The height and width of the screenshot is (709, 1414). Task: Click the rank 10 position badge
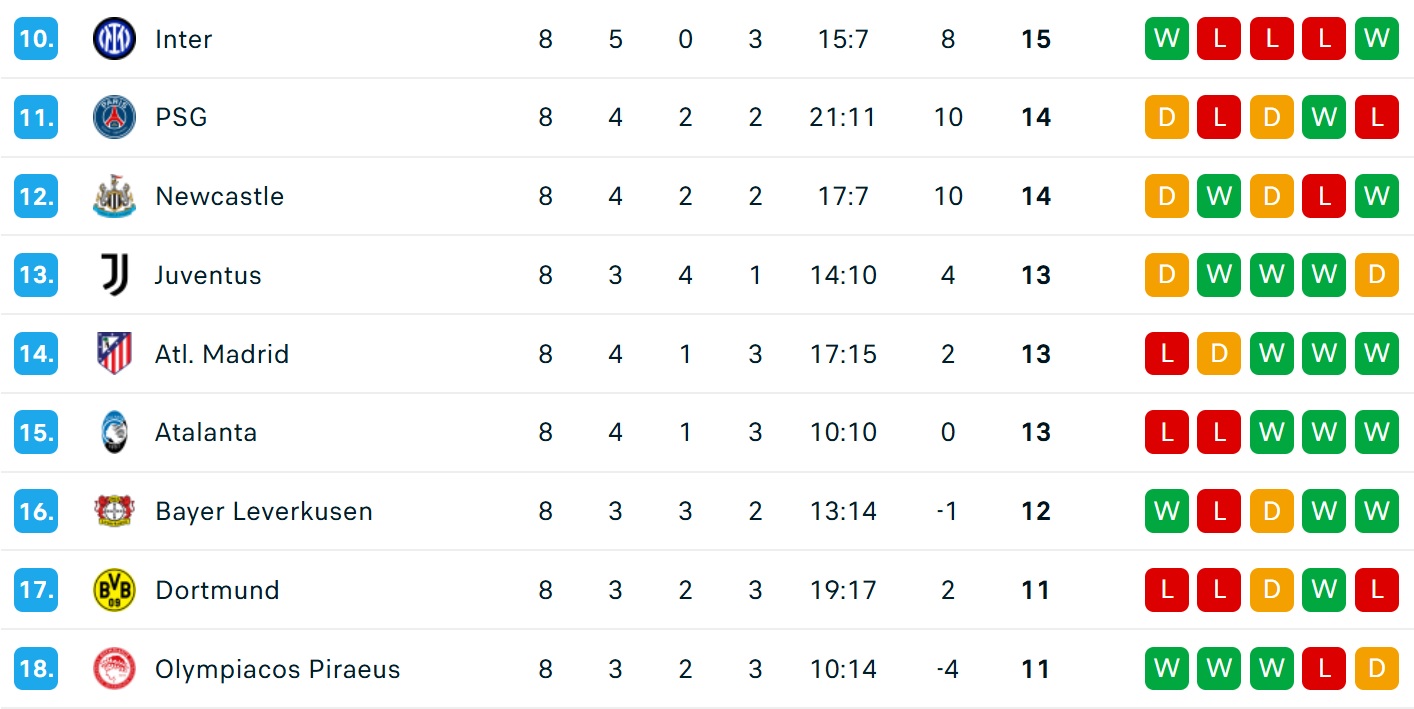pyautogui.click(x=36, y=39)
